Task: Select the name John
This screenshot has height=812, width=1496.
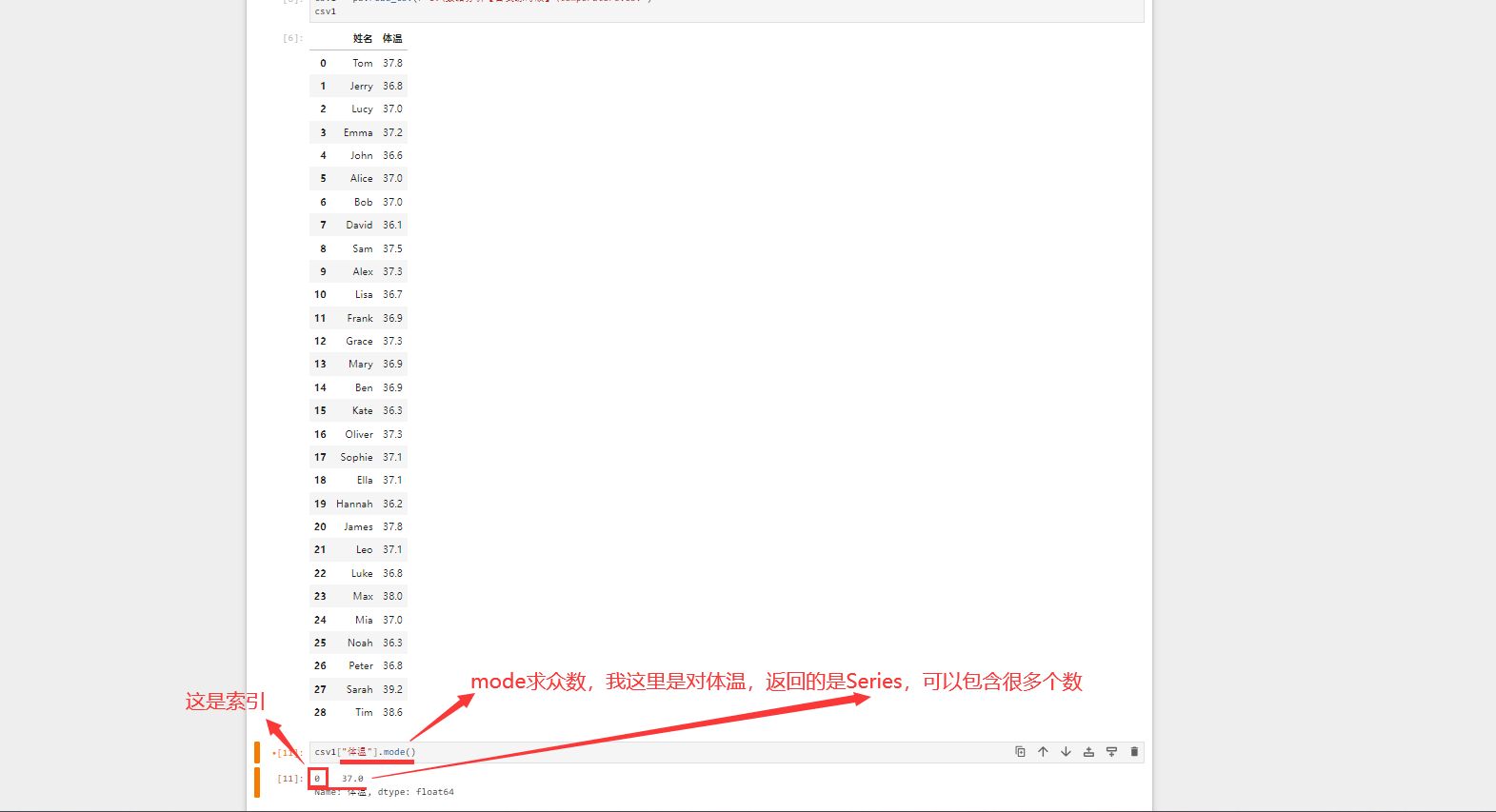Action: 362,155
